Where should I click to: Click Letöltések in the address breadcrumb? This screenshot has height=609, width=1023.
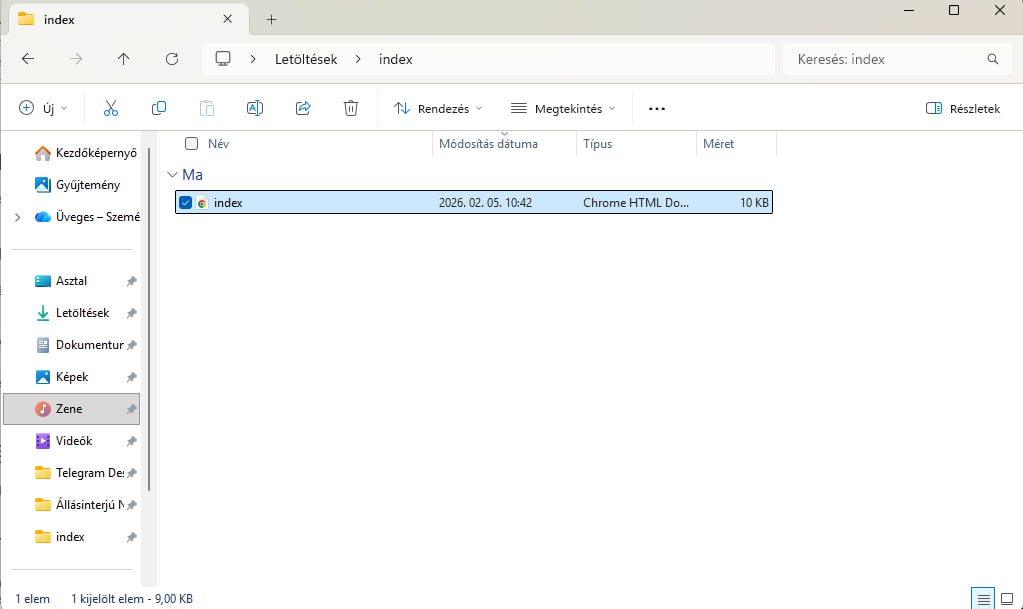tap(306, 59)
